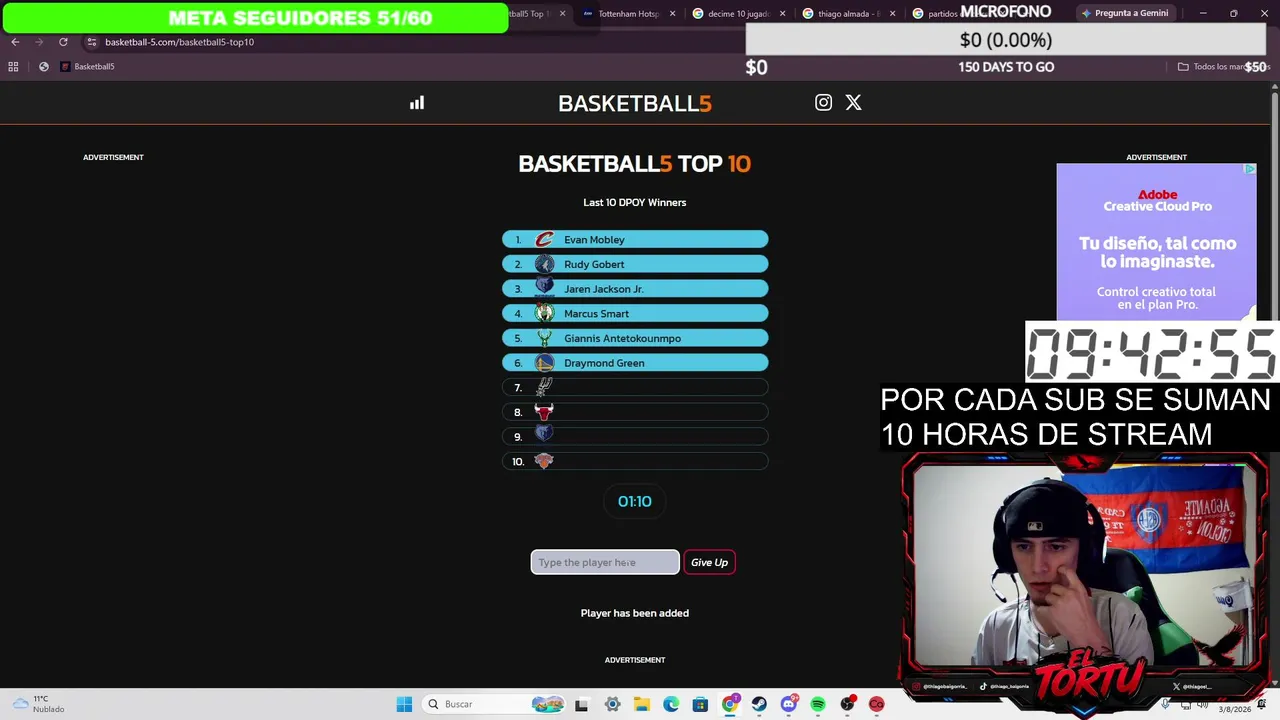
Task: Click the 01:10 countdown timer
Action: click(635, 501)
